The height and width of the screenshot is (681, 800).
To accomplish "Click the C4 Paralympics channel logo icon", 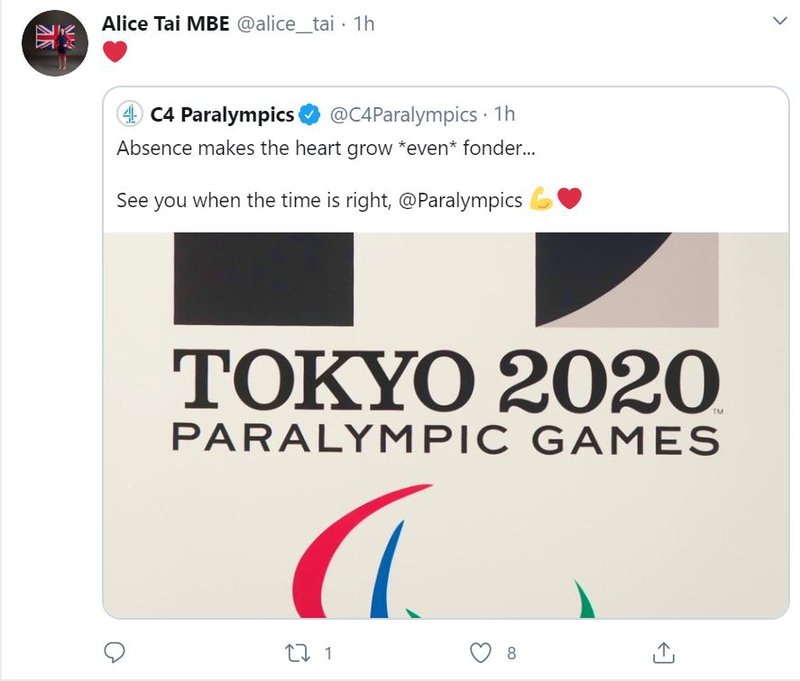I will [131, 115].
